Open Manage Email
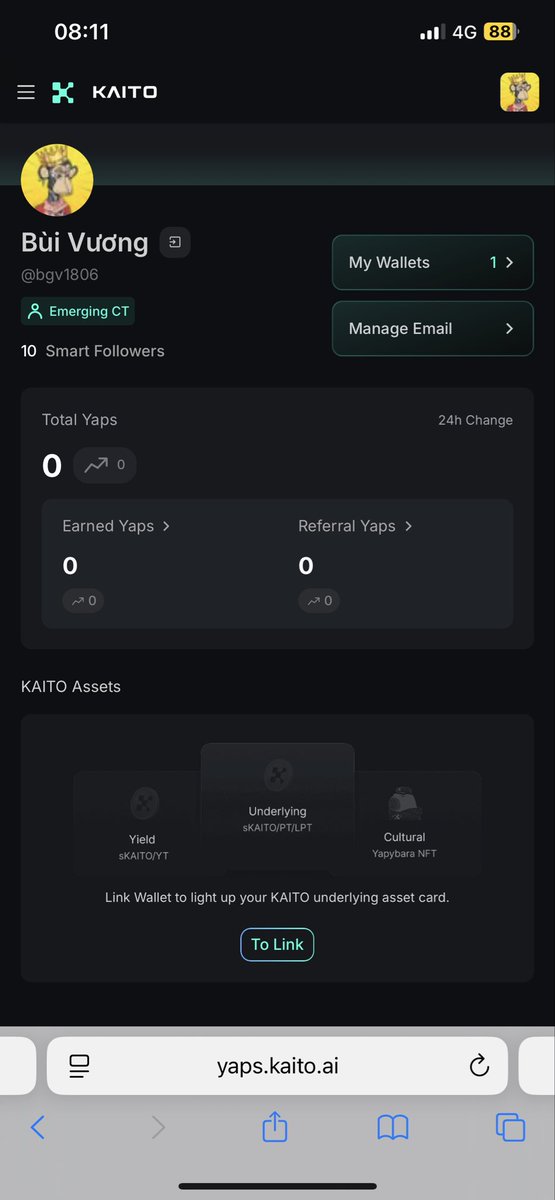This screenshot has width=555, height=1200. pos(433,328)
